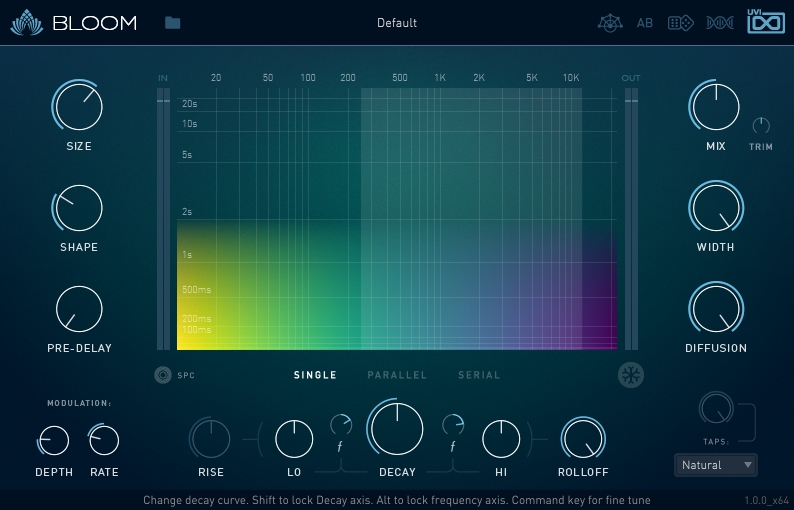The width and height of the screenshot is (794, 510).
Task: Click the Bloom lotus logo
Action: (x=27, y=23)
